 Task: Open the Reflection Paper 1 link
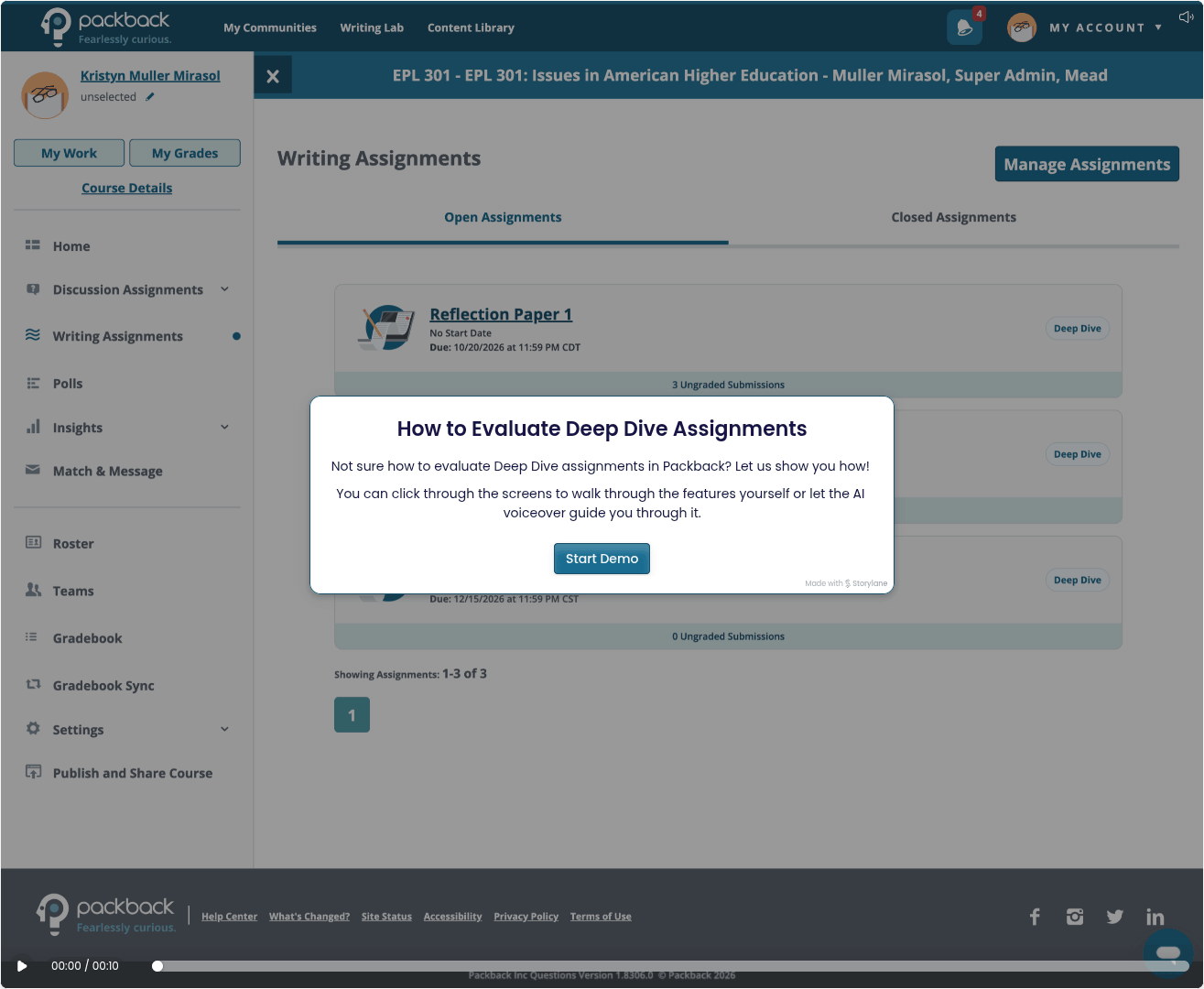pyautogui.click(x=501, y=314)
